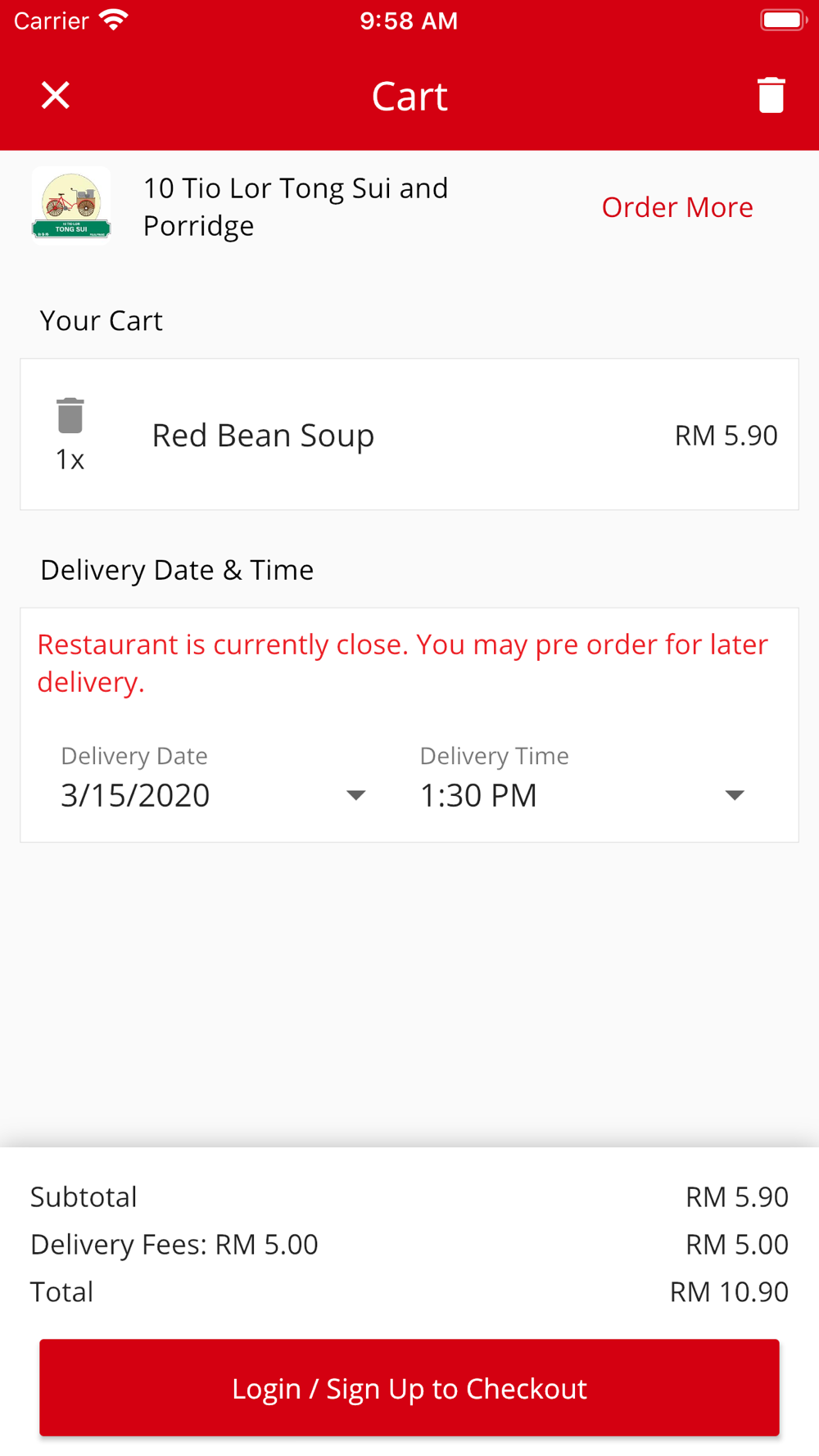Tap the Wi-Fi status icon

click(x=114, y=20)
